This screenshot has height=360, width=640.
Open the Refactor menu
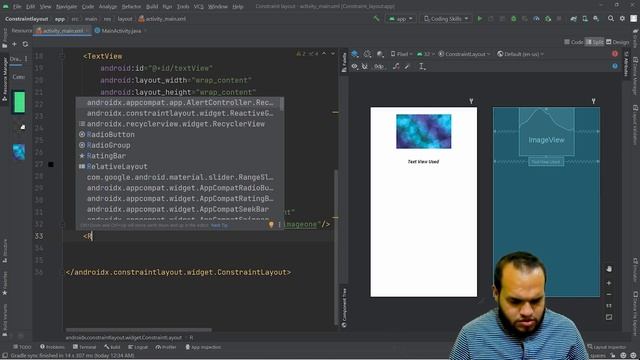(131, 7)
